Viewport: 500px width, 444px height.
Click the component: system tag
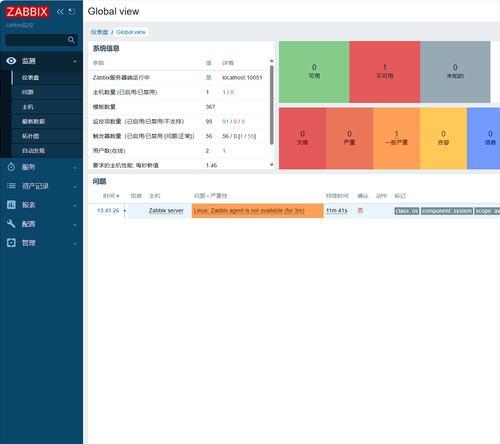pyautogui.click(x=447, y=211)
